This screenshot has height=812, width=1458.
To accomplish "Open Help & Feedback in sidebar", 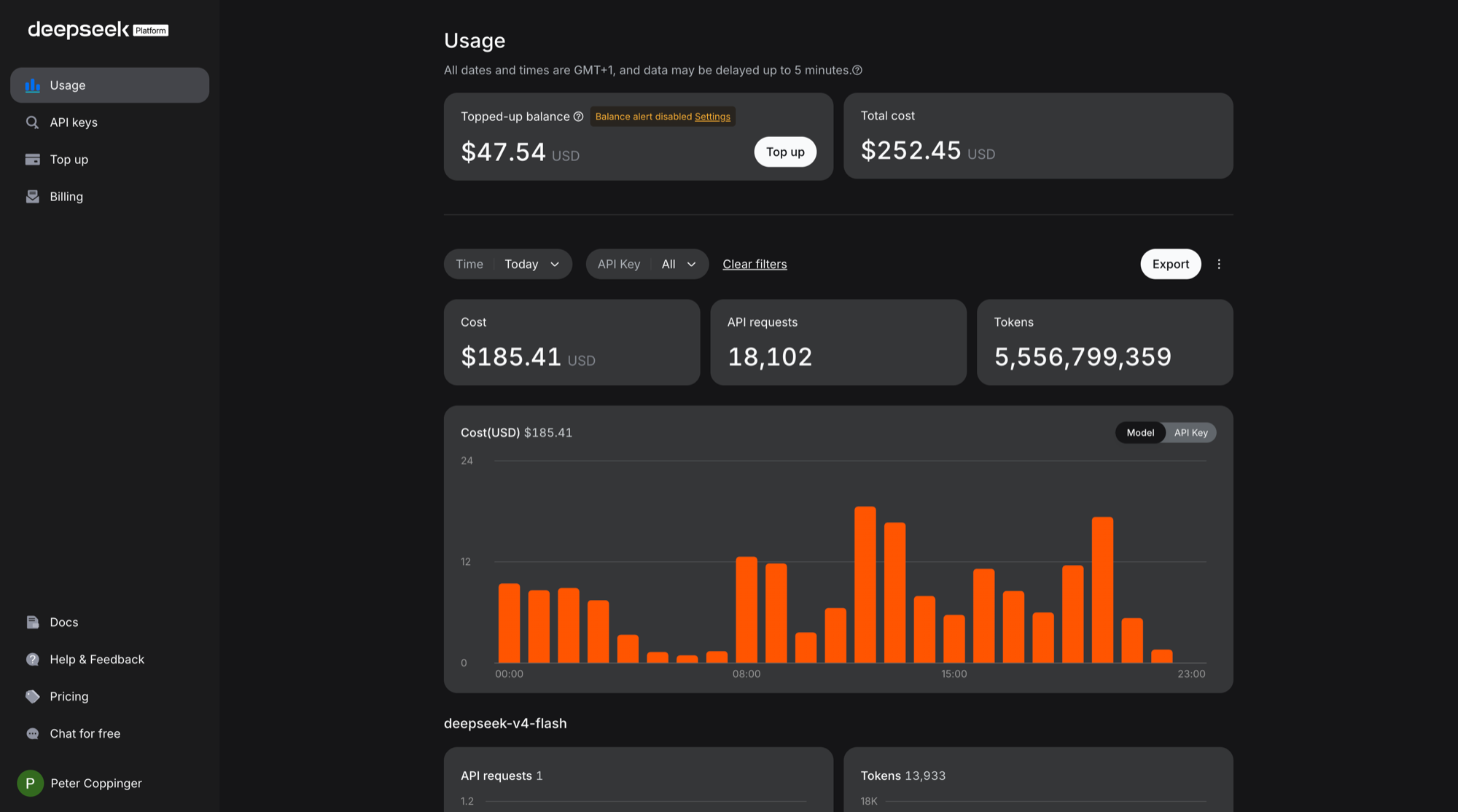I will [109, 660].
